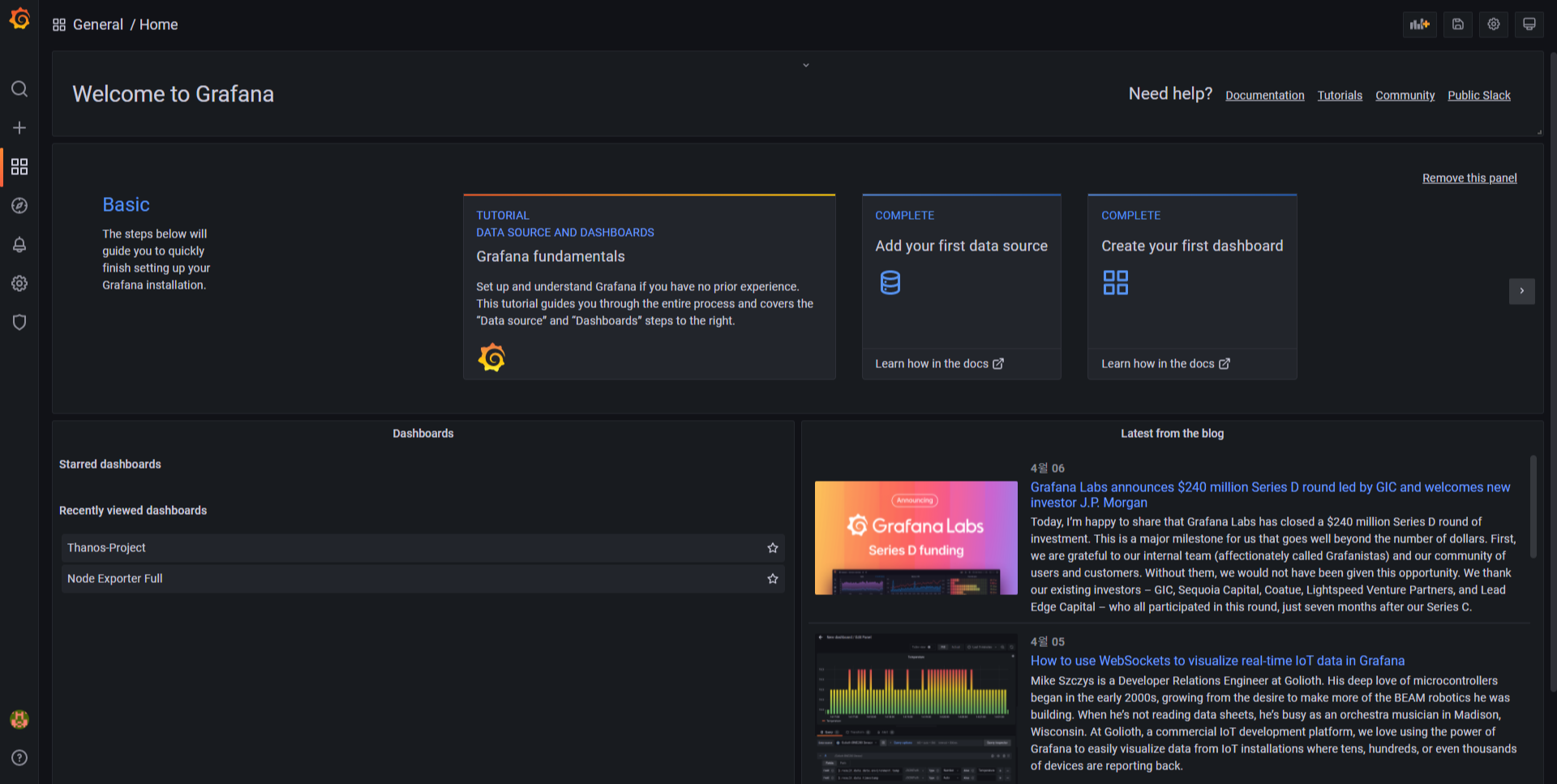Click Create your first dashboard title
The height and width of the screenshot is (784, 1557).
tap(1192, 246)
